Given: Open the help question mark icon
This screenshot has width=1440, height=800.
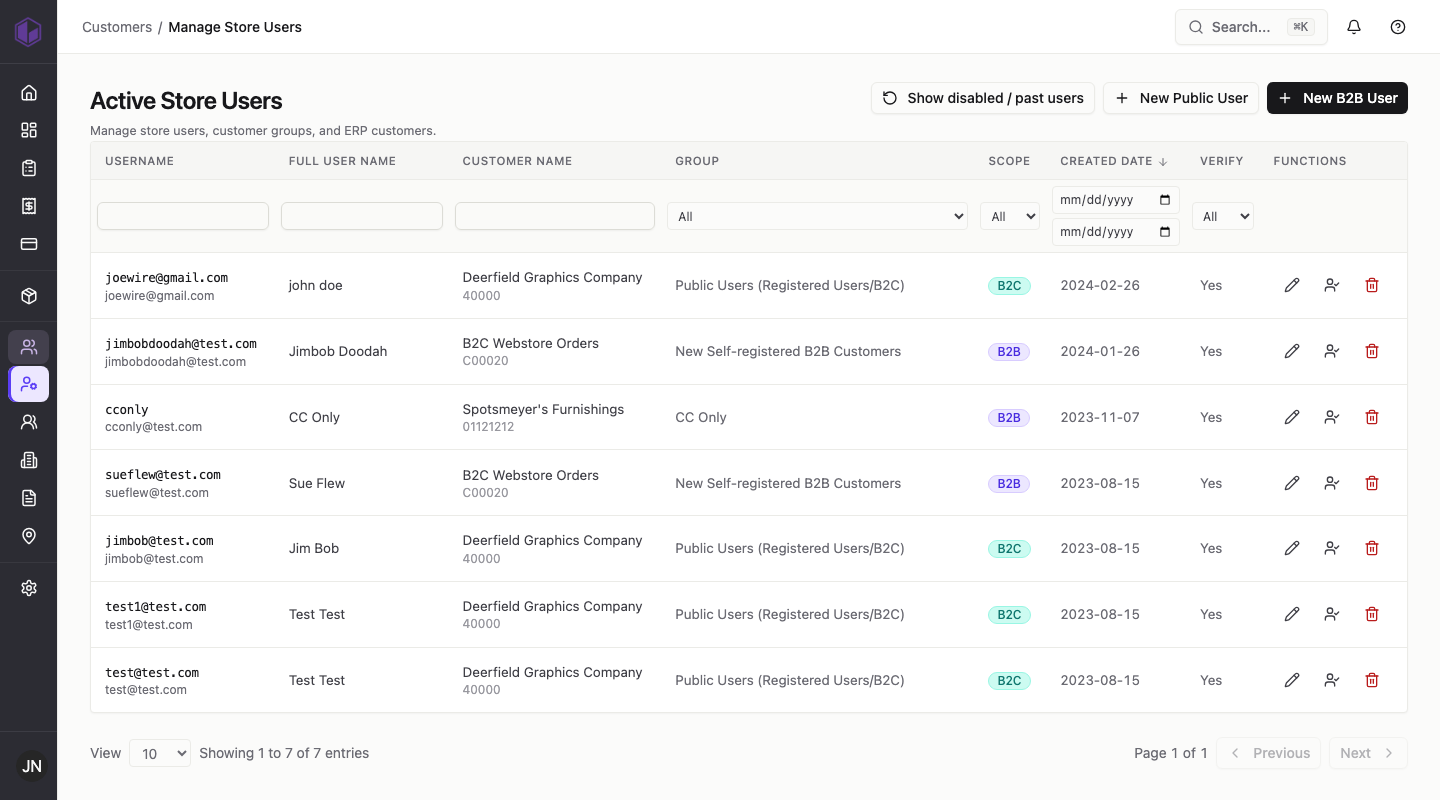Looking at the screenshot, I should [x=1398, y=27].
